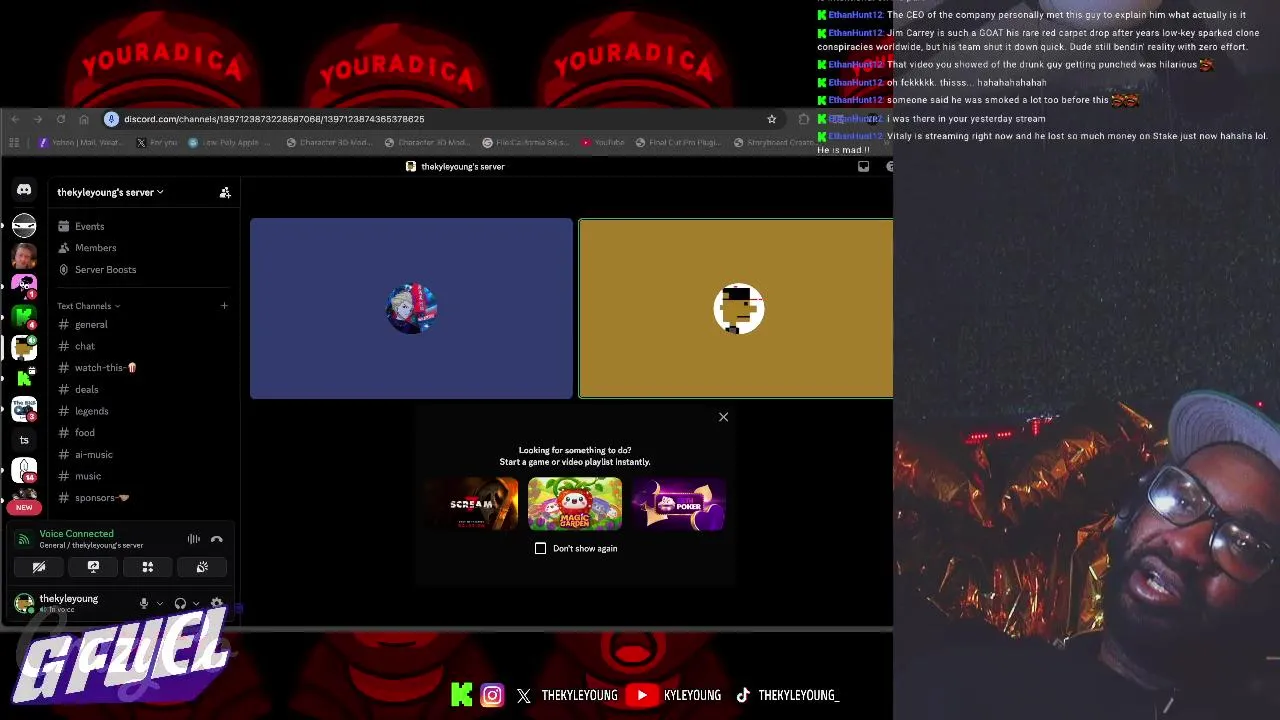1280x720 pixels.
Task: Check the 'Don't show again' checkbox
Action: (x=541, y=548)
